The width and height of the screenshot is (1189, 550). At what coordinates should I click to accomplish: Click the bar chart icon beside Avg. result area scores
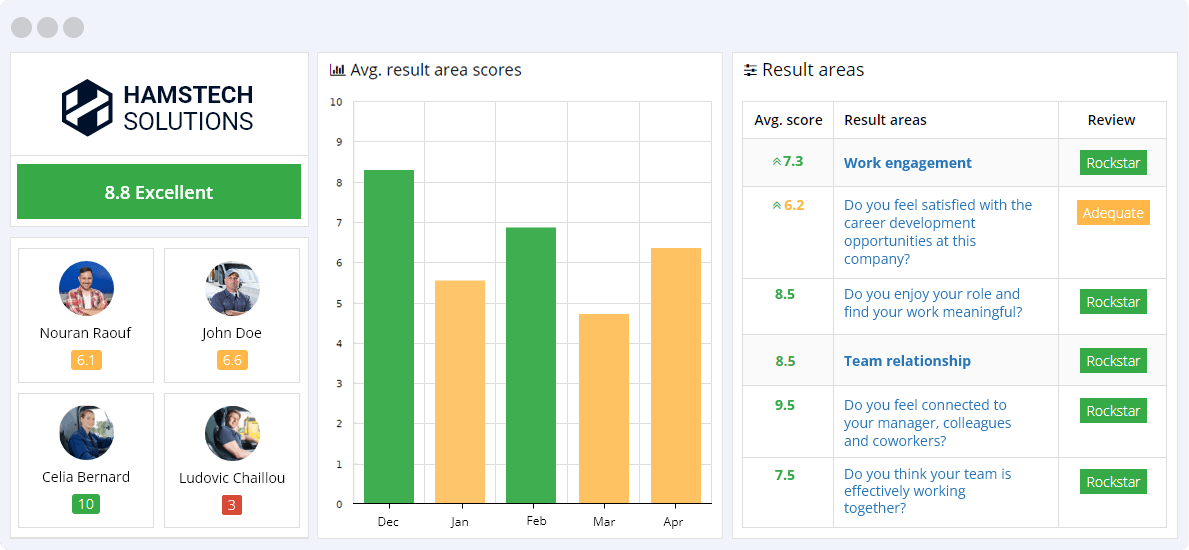[x=337, y=71]
